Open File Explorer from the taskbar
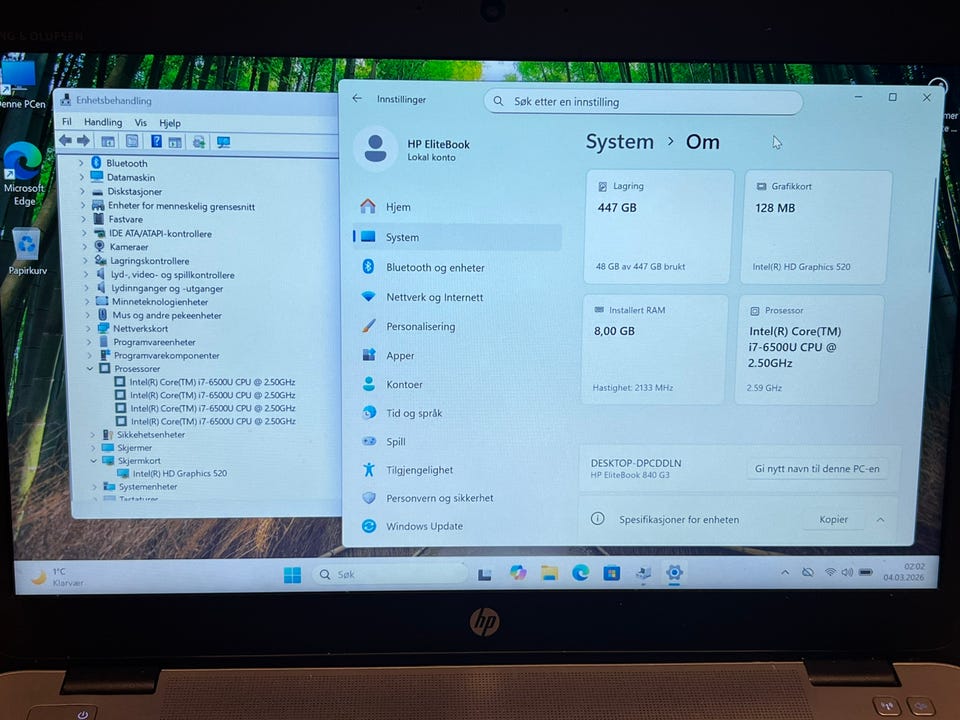Image resolution: width=960 pixels, height=720 pixels. click(x=549, y=573)
